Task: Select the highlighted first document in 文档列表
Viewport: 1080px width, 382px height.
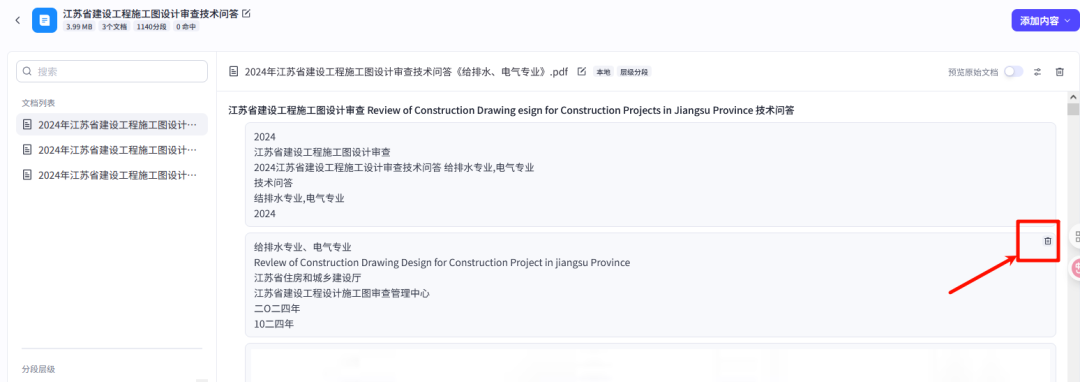Action: click(112, 125)
